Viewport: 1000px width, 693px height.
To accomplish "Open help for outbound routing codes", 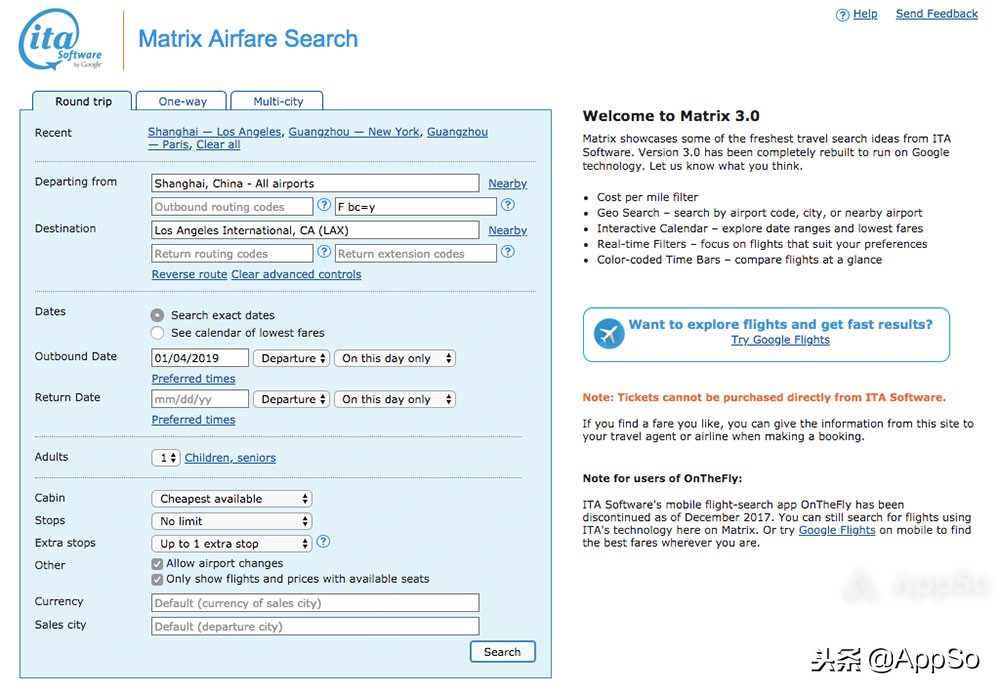I will [x=324, y=205].
